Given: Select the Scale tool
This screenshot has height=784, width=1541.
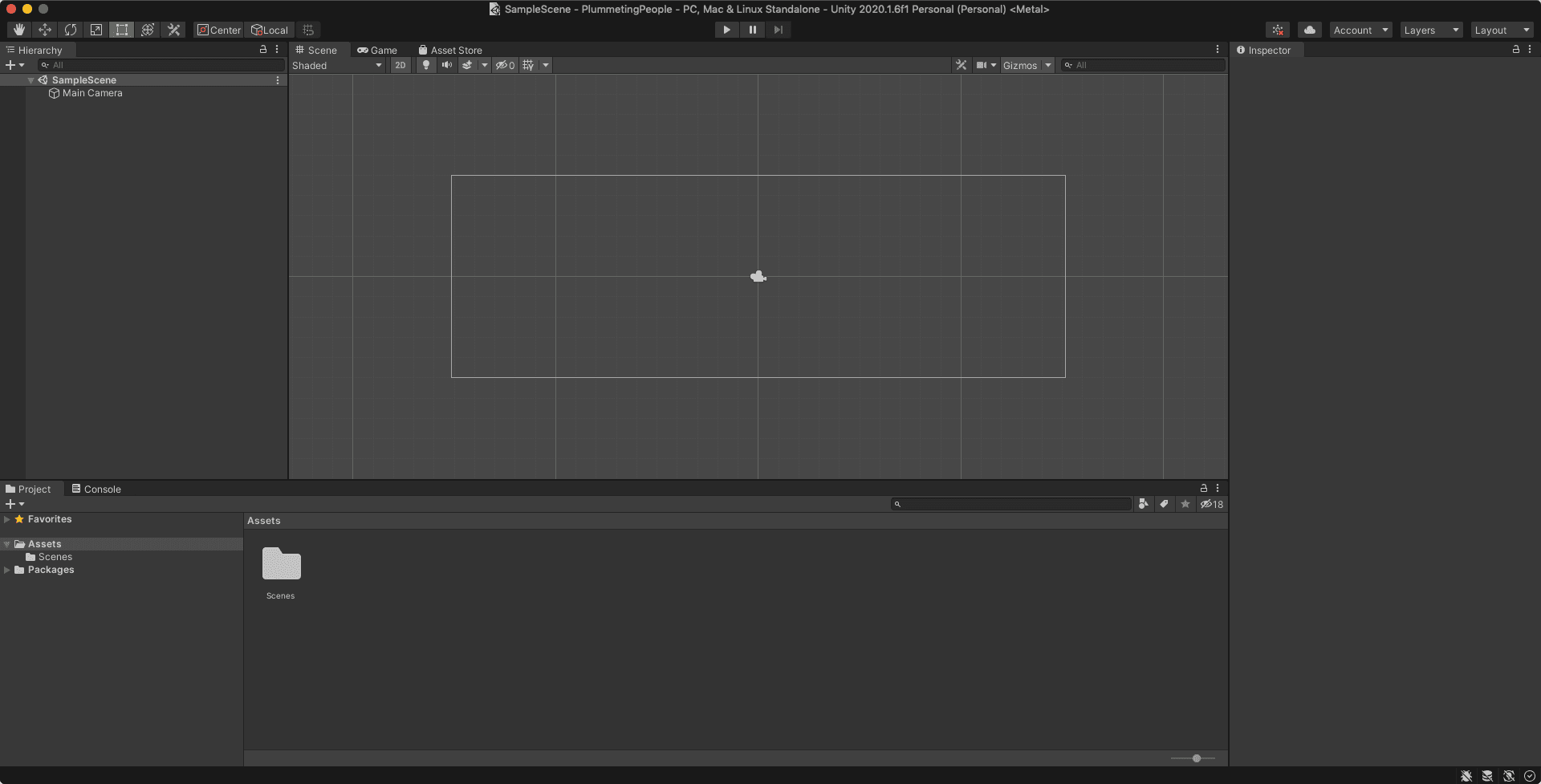Looking at the screenshot, I should tap(96, 30).
